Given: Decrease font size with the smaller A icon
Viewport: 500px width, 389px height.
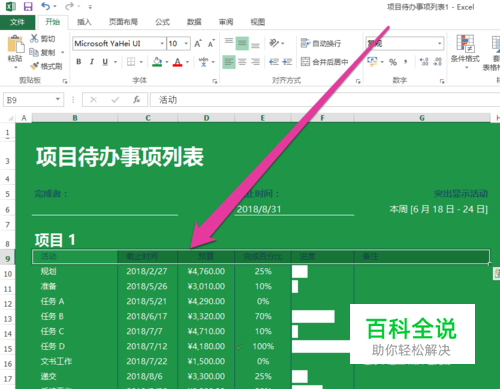Looking at the screenshot, I should coord(211,43).
